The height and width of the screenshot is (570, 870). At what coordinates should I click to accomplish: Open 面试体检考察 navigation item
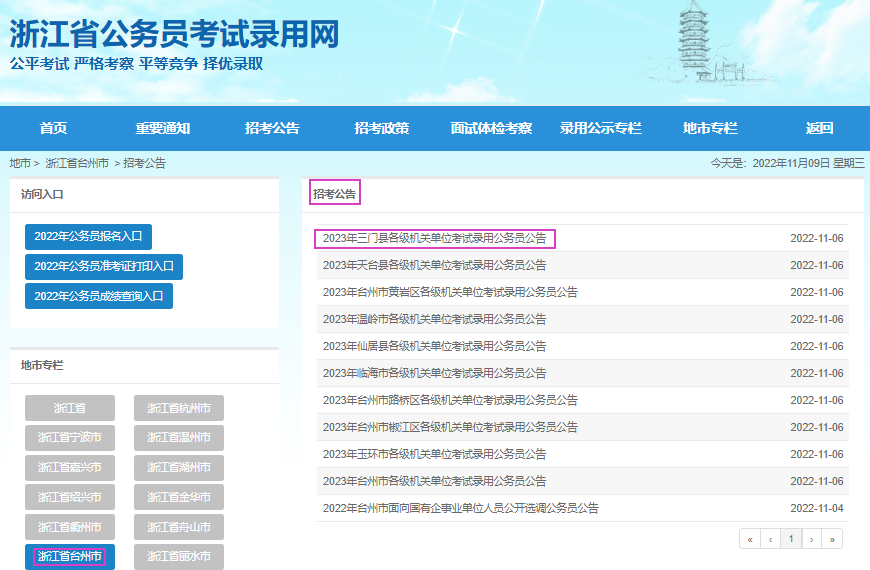point(491,128)
